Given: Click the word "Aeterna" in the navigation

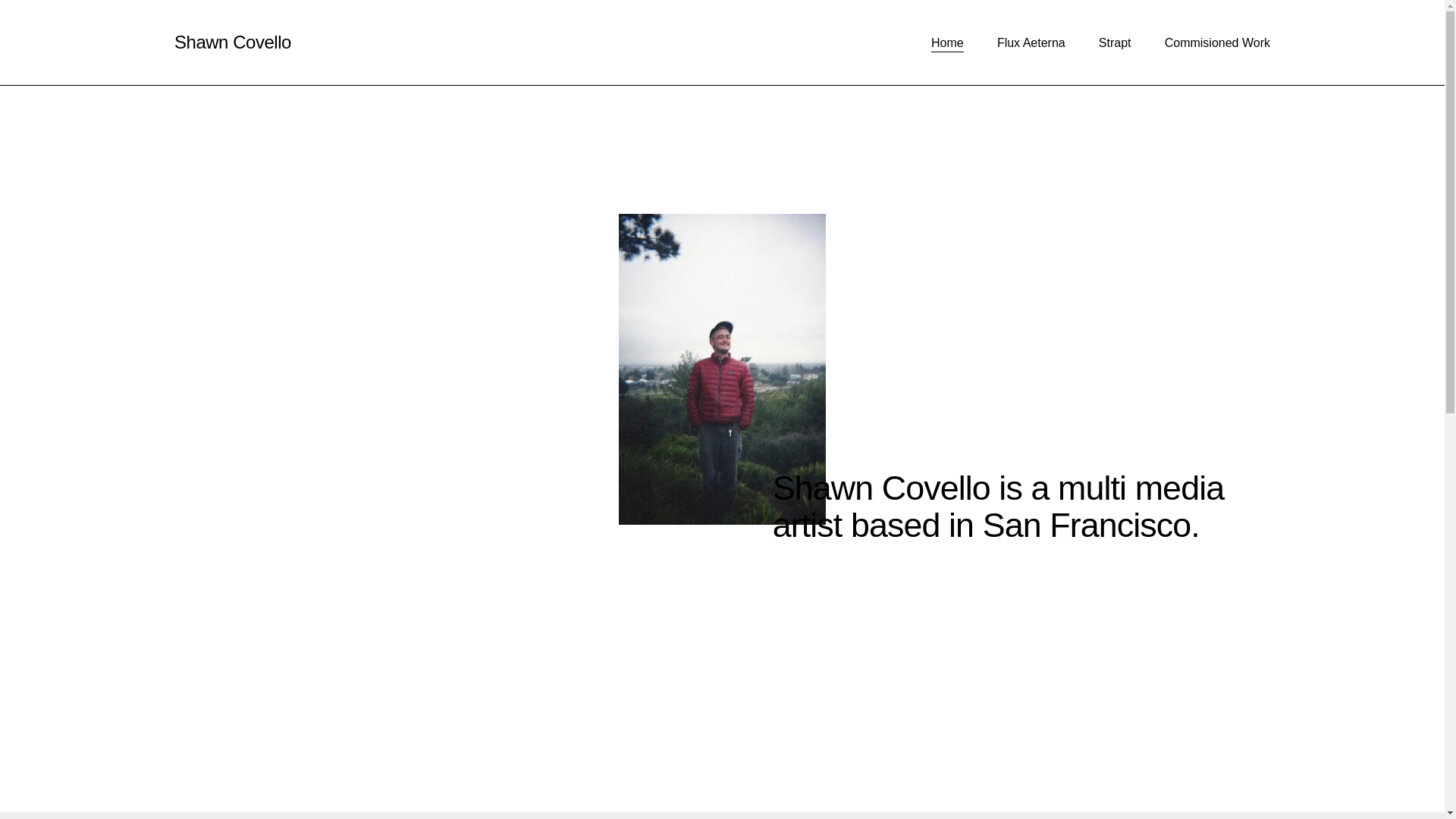Looking at the screenshot, I should pos(1043,43).
